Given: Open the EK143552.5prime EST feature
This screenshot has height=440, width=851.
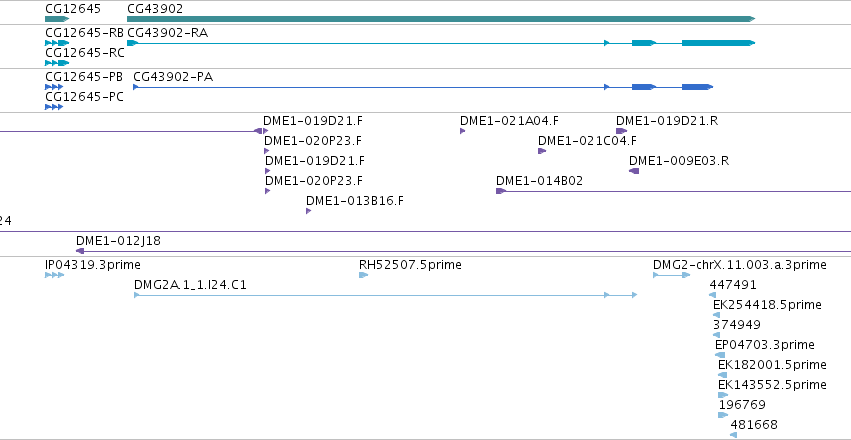Looking at the screenshot, I should pyautogui.click(x=723, y=395).
